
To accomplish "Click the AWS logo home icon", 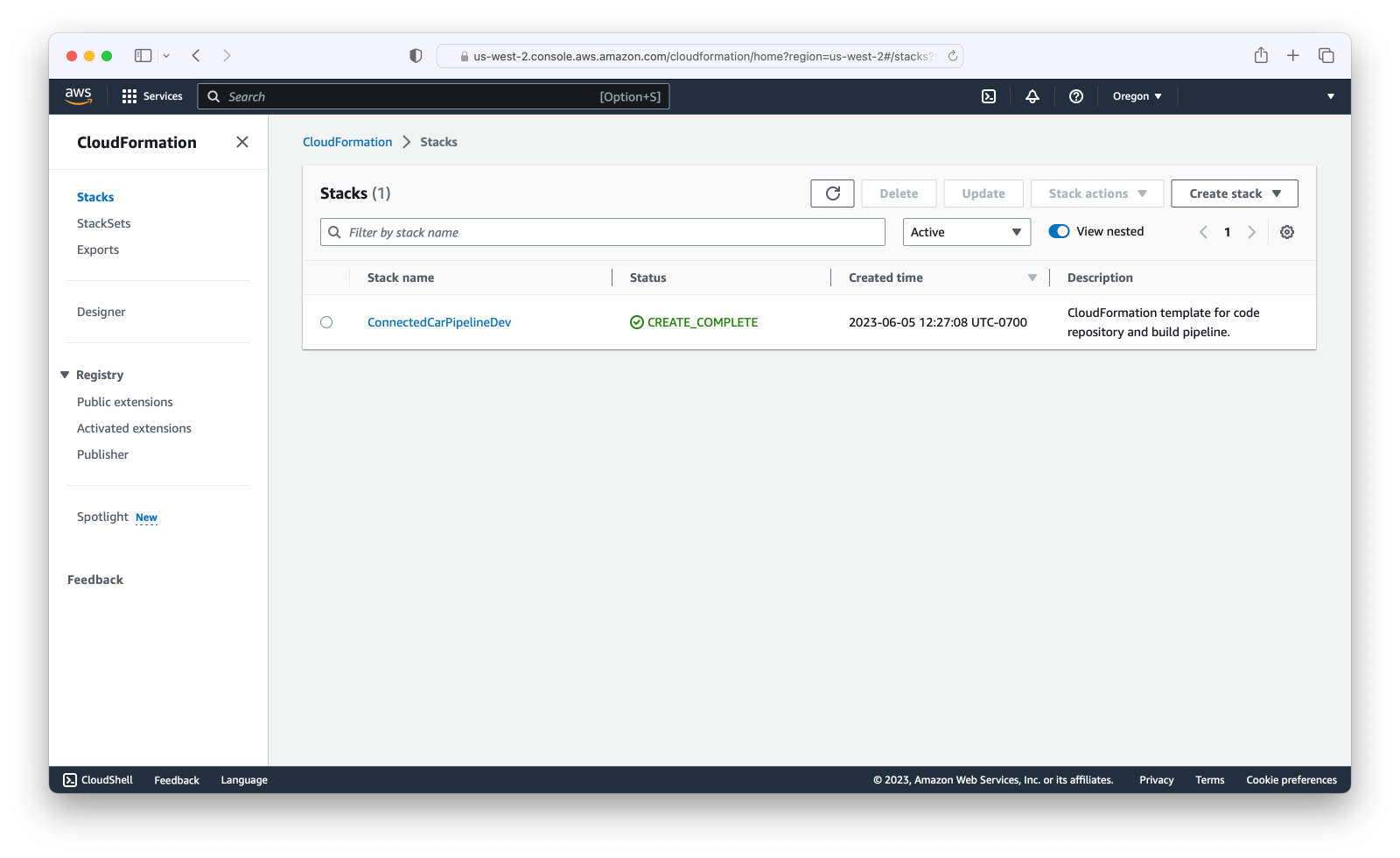I will (78, 95).
